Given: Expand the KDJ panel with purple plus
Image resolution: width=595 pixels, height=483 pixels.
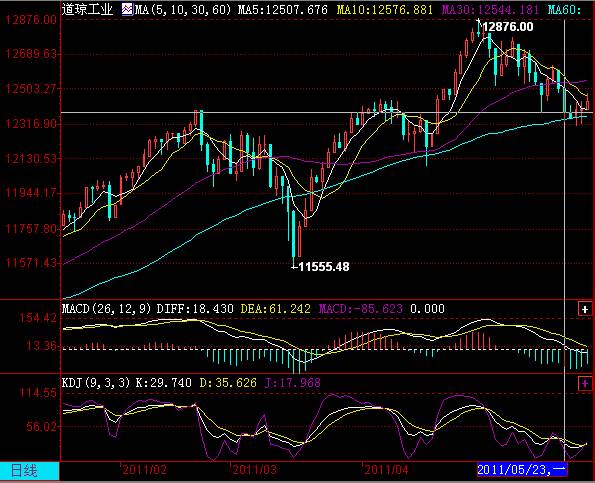Looking at the screenshot, I should point(584,383).
